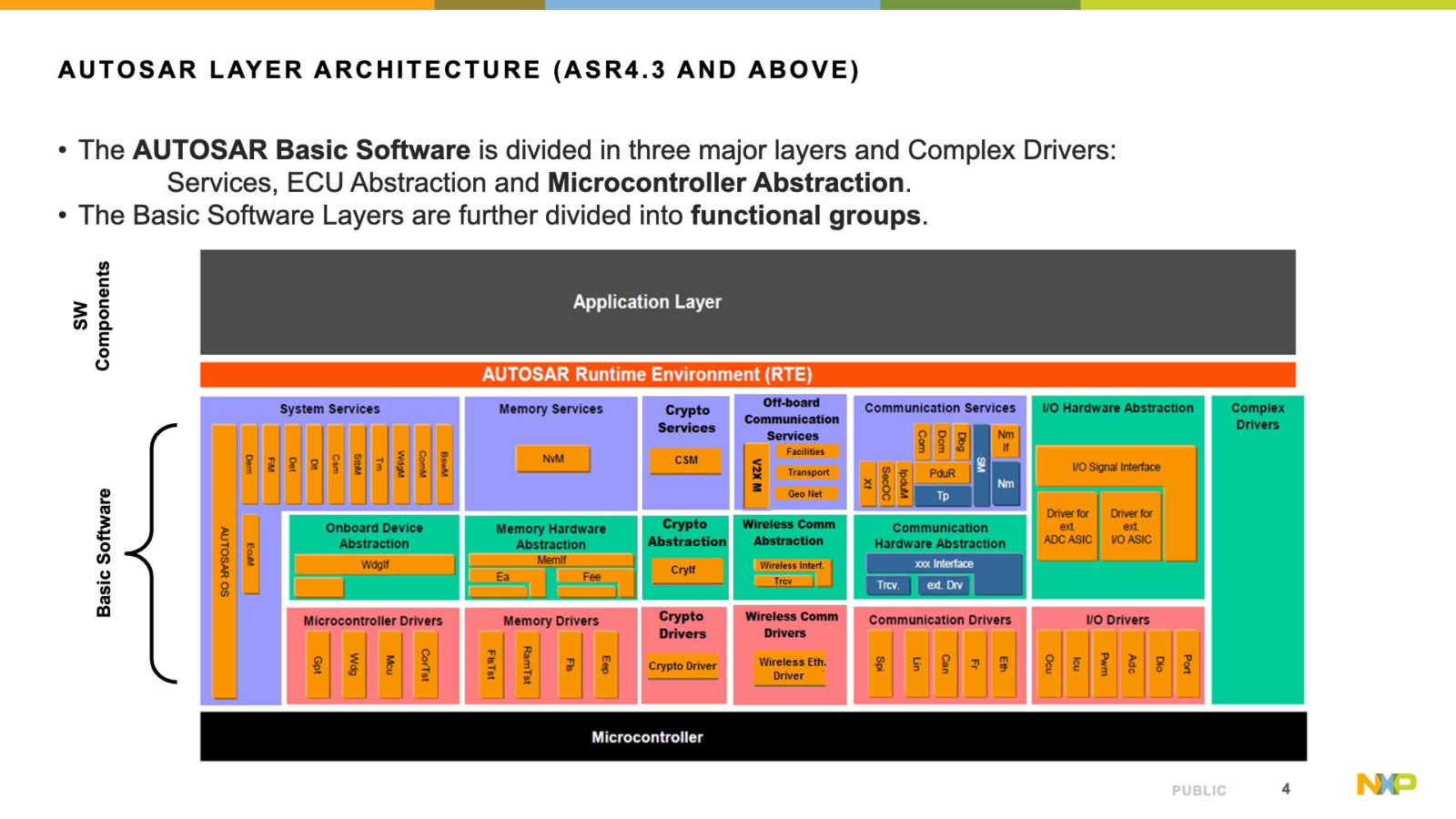
Task: Click the CSM block under Crypto Services
Action: click(x=686, y=460)
